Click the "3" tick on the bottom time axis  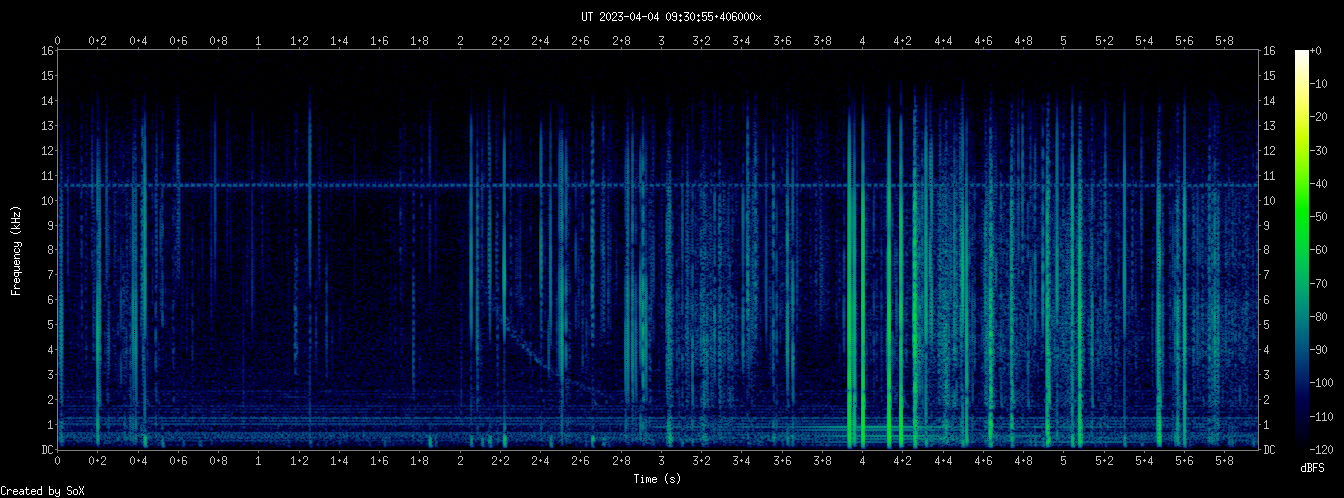661,462
